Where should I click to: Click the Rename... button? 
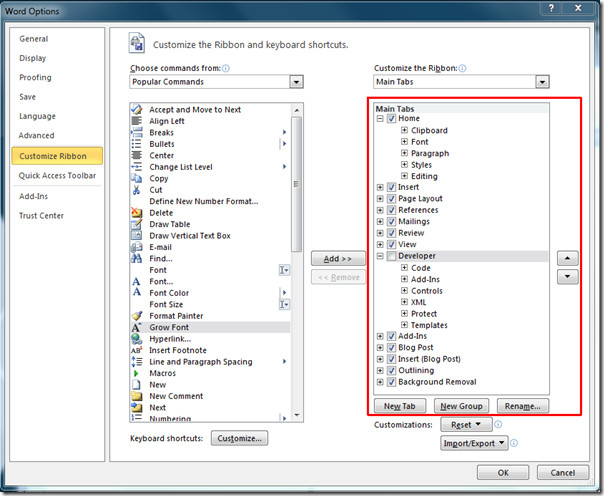point(523,406)
